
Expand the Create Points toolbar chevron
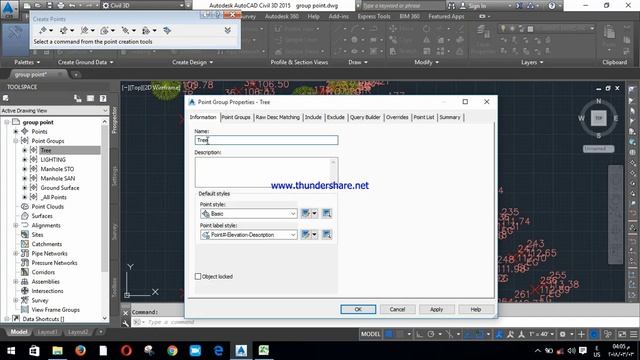pyautogui.click(x=228, y=30)
